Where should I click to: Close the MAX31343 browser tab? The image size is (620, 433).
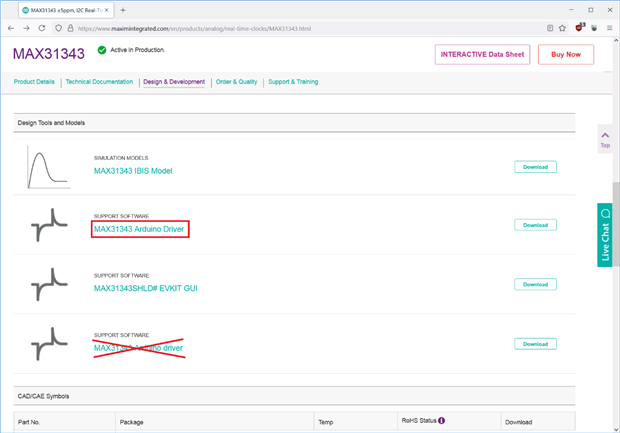pos(106,10)
